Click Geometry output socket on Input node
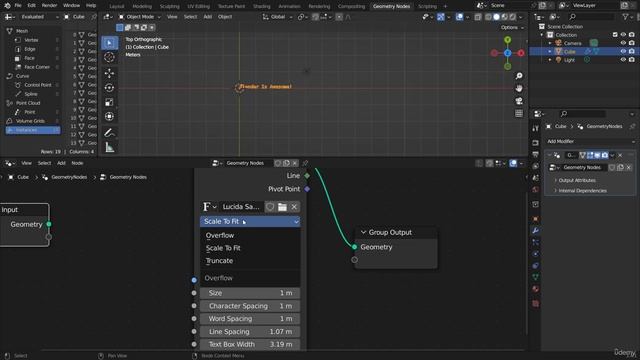 click(x=49, y=224)
